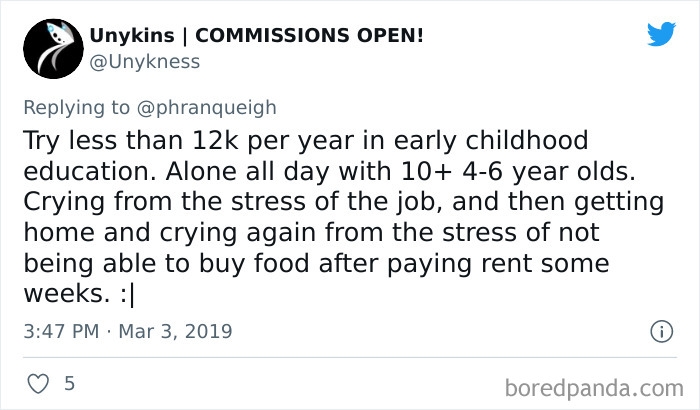Click the "COMMISSIONS OPEN!" name text
This screenshot has height=410, width=700.
[x=309, y=35]
